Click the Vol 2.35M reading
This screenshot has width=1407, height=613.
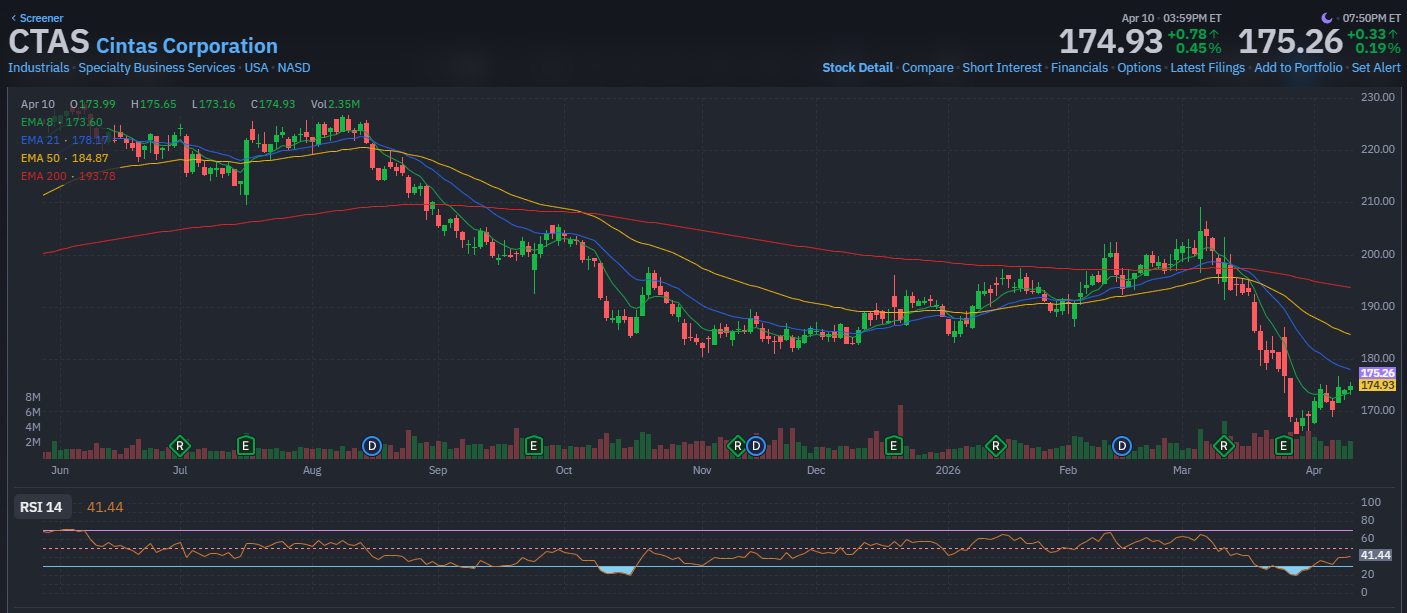coord(335,104)
